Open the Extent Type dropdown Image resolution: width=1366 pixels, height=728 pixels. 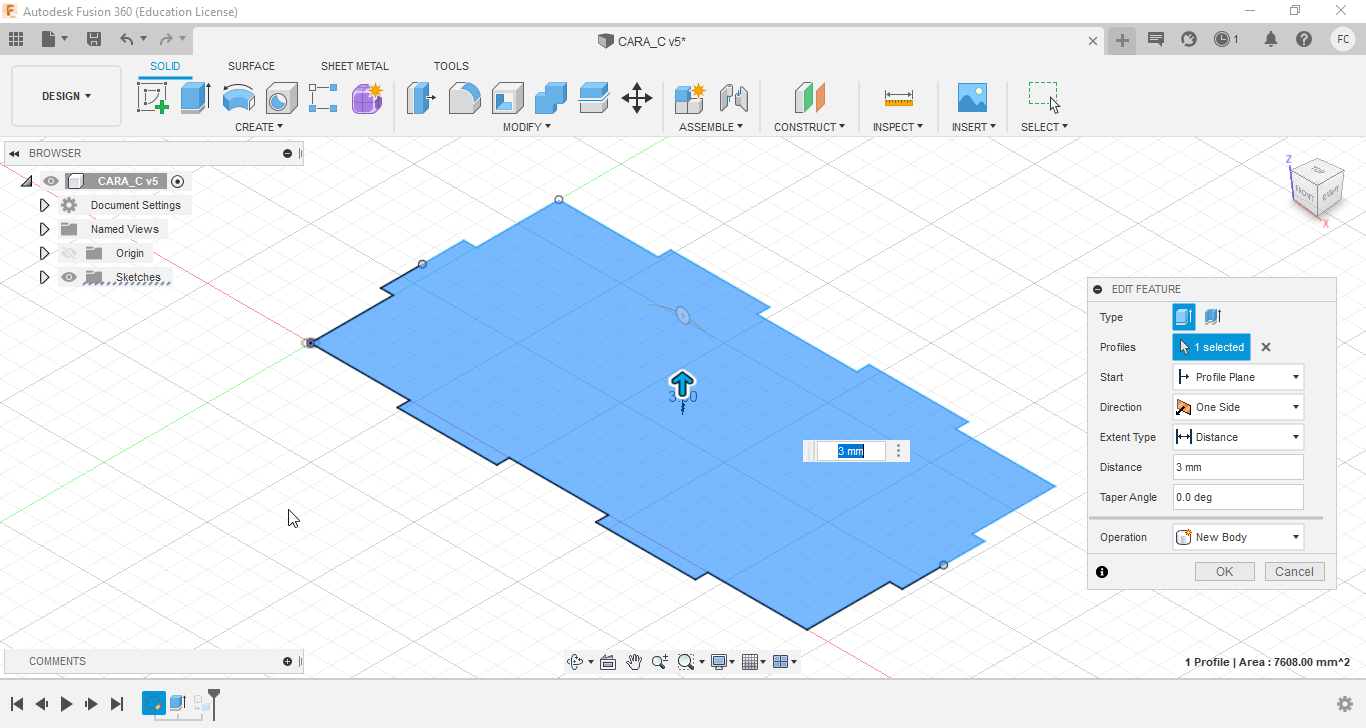click(x=1238, y=437)
